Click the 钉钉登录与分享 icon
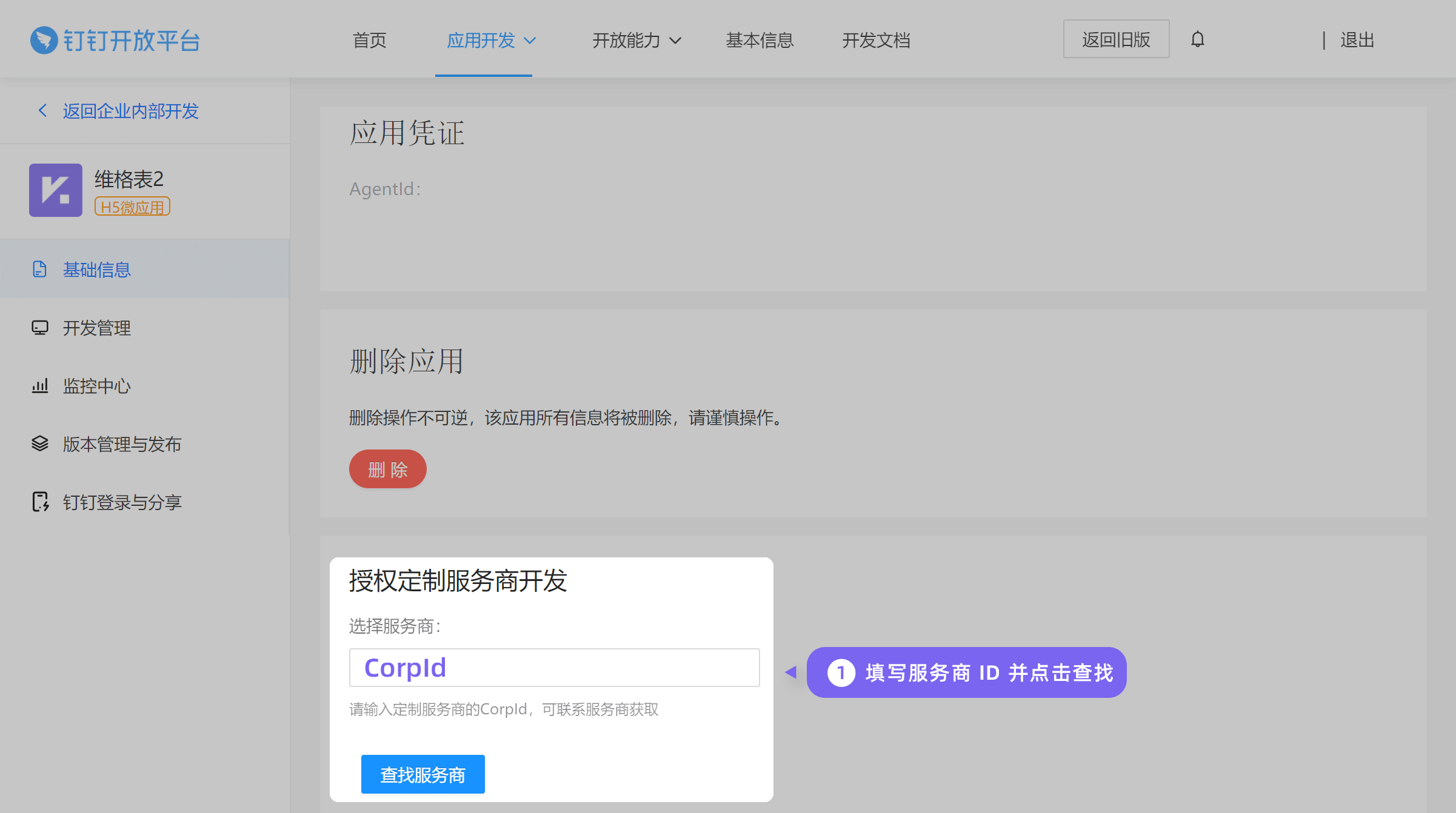The image size is (1456, 813). coord(39,502)
